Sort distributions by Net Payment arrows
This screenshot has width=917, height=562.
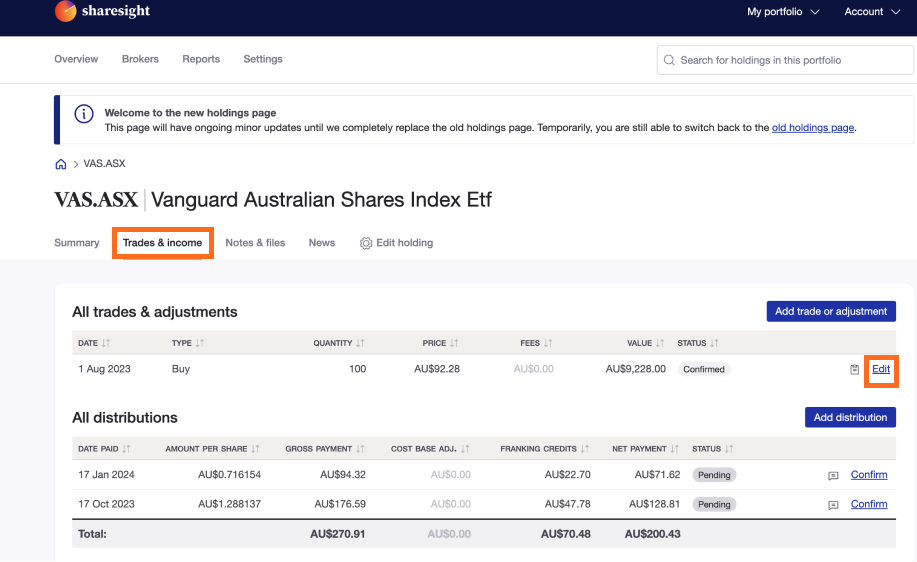coord(675,449)
